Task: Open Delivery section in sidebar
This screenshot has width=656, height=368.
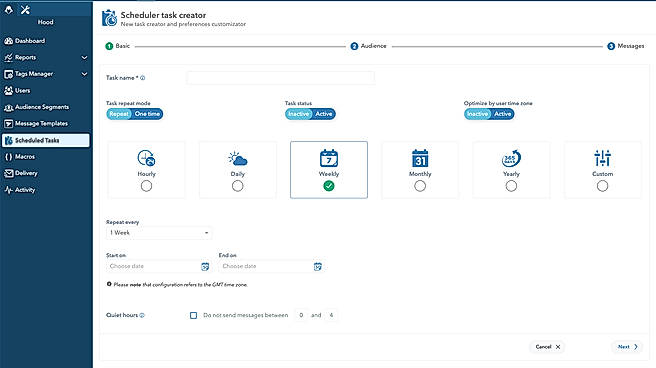Action: [26, 173]
